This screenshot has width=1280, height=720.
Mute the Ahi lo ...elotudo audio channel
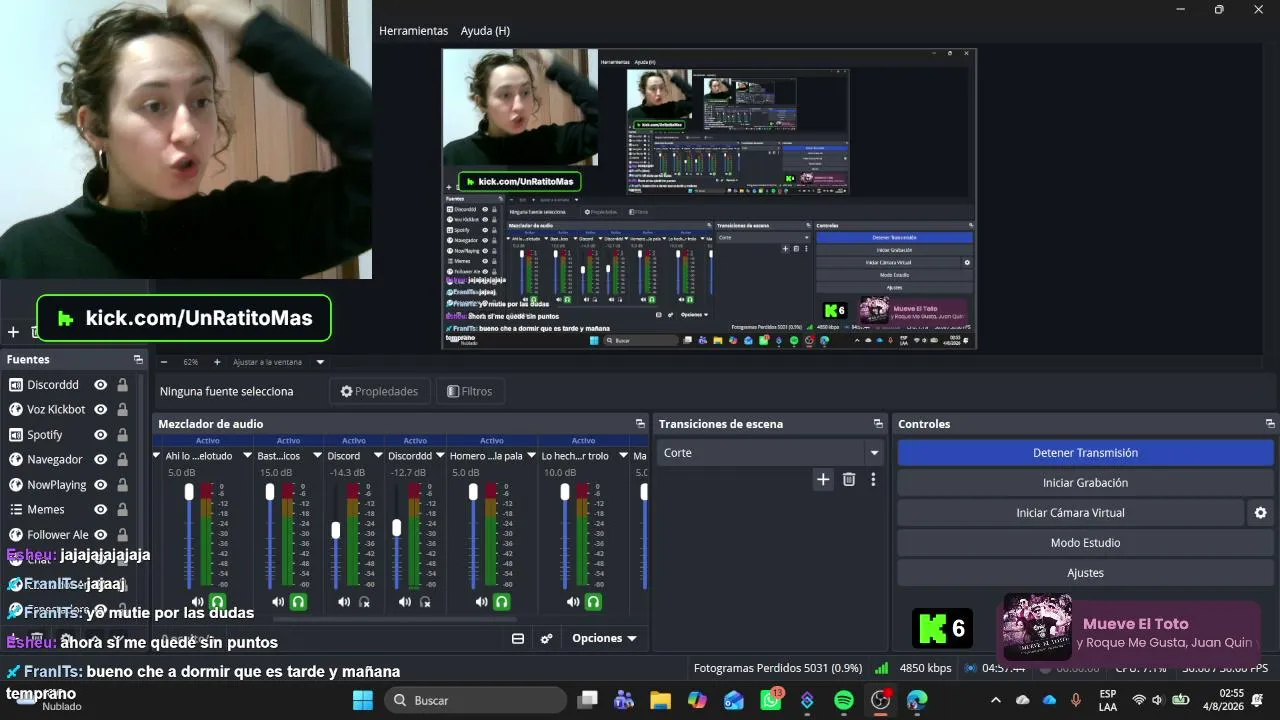(x=197, y=602)
